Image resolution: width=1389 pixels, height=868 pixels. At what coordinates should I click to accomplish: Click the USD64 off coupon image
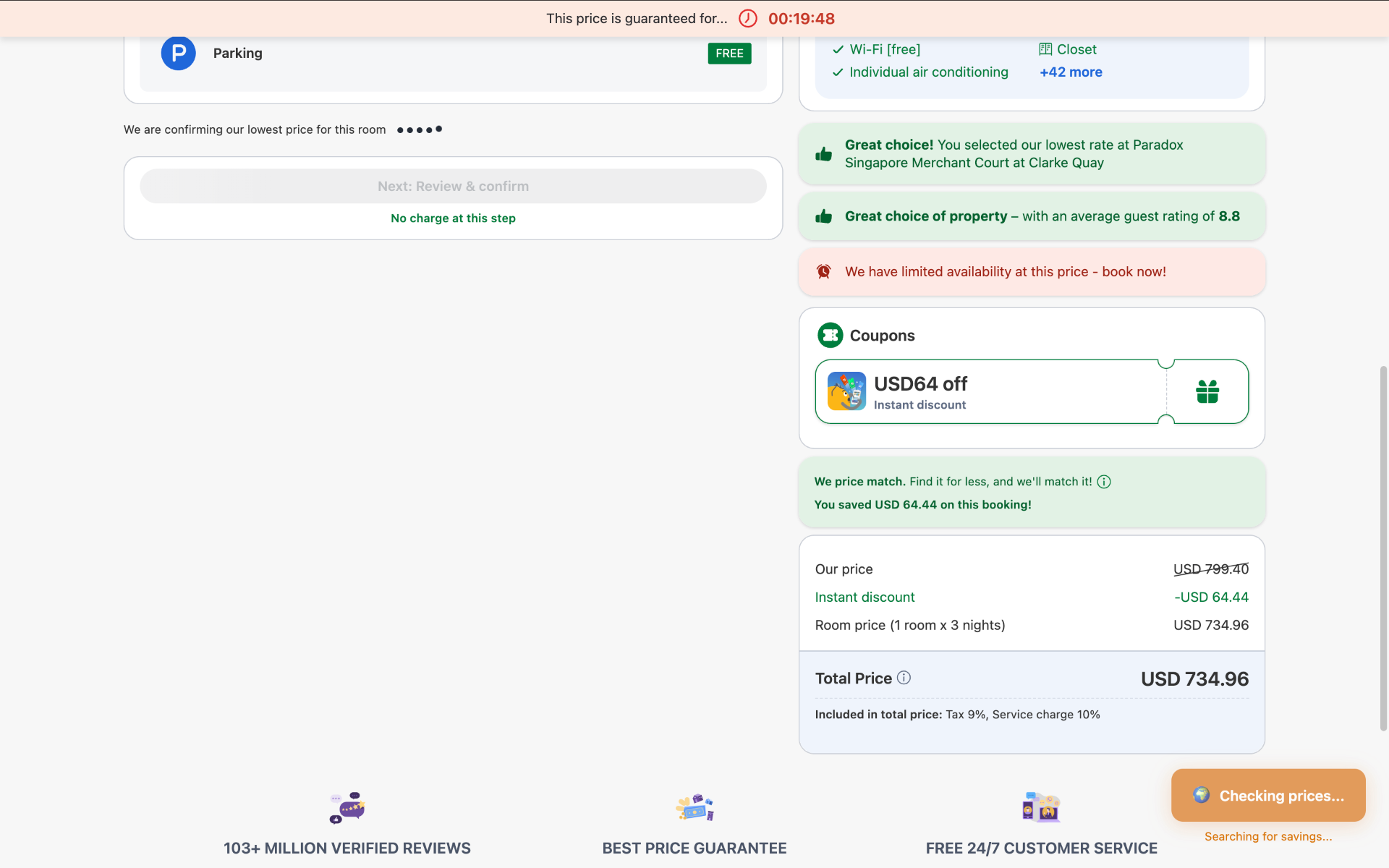pyautogui.click(x=846, y=391)
